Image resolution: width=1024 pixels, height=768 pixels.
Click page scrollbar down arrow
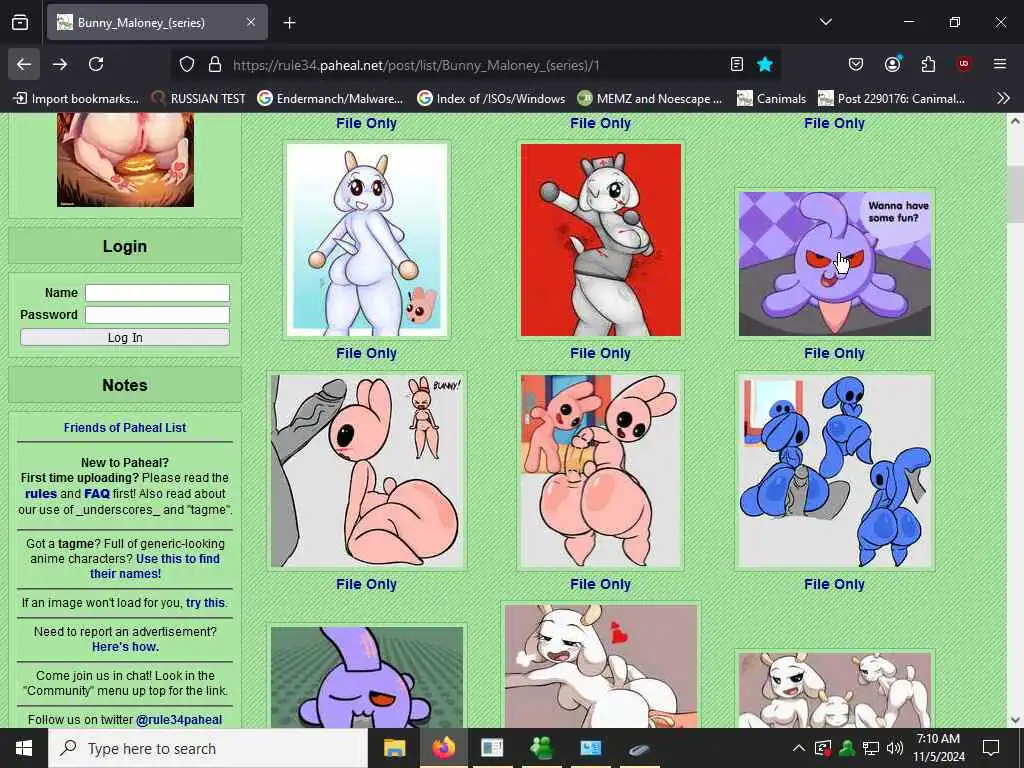coord(1015,720)
